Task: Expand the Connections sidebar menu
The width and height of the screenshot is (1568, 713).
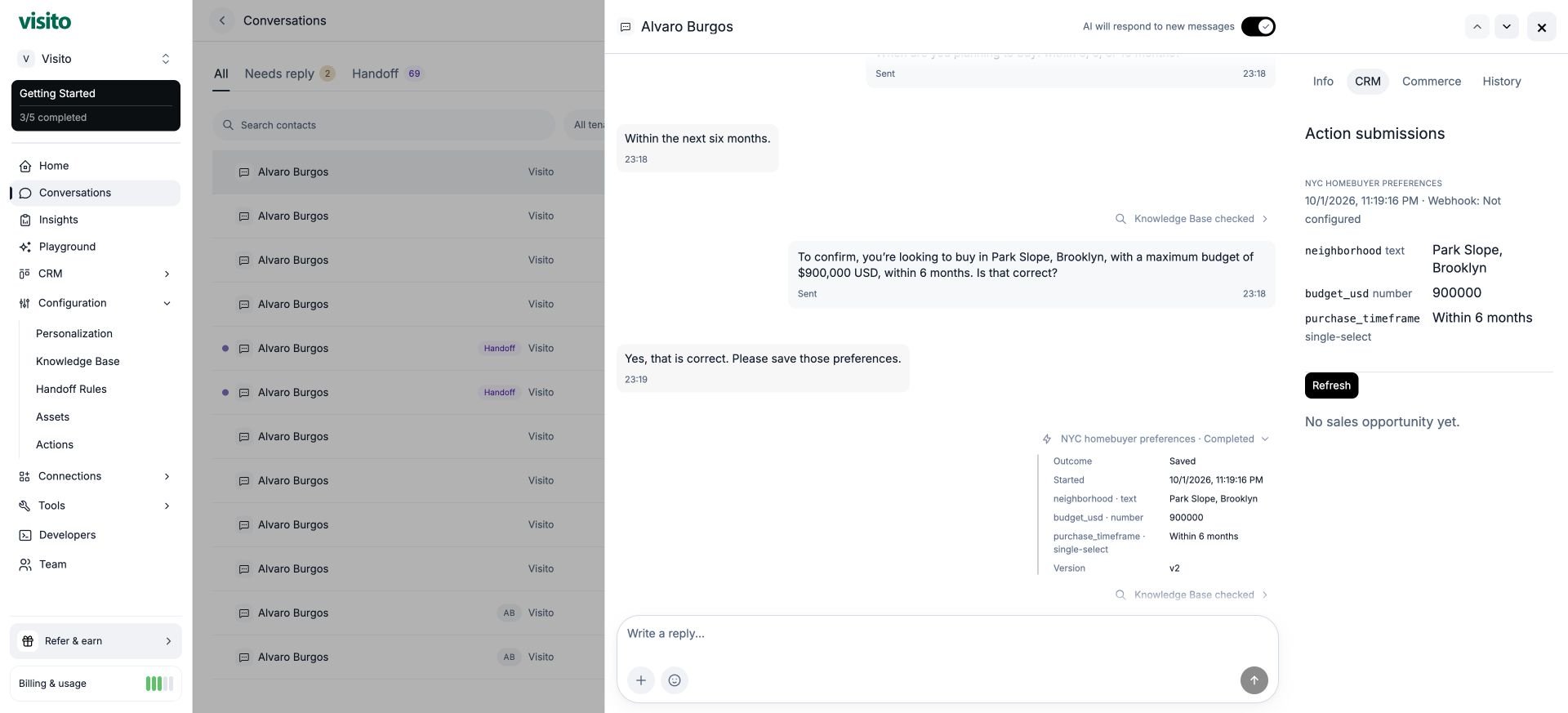Action: [96, 476]
